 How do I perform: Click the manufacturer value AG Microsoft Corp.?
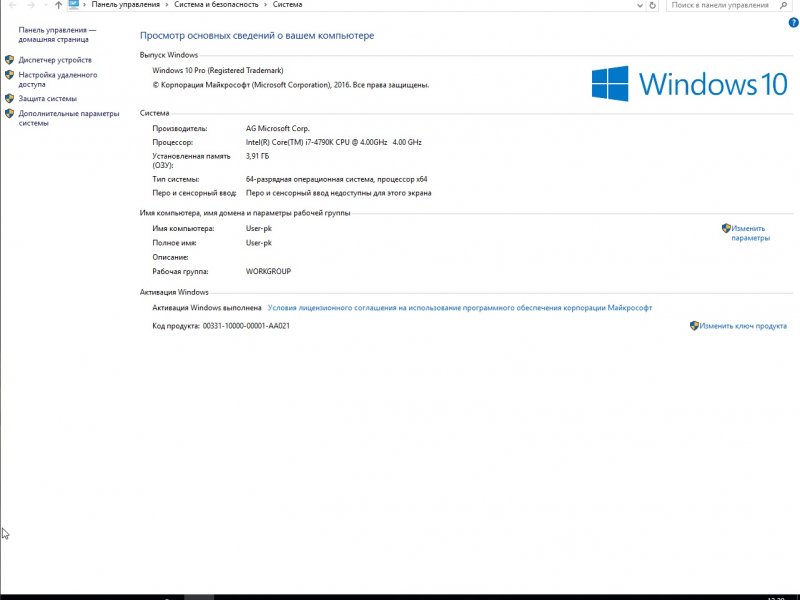click(x=278, y=129)
